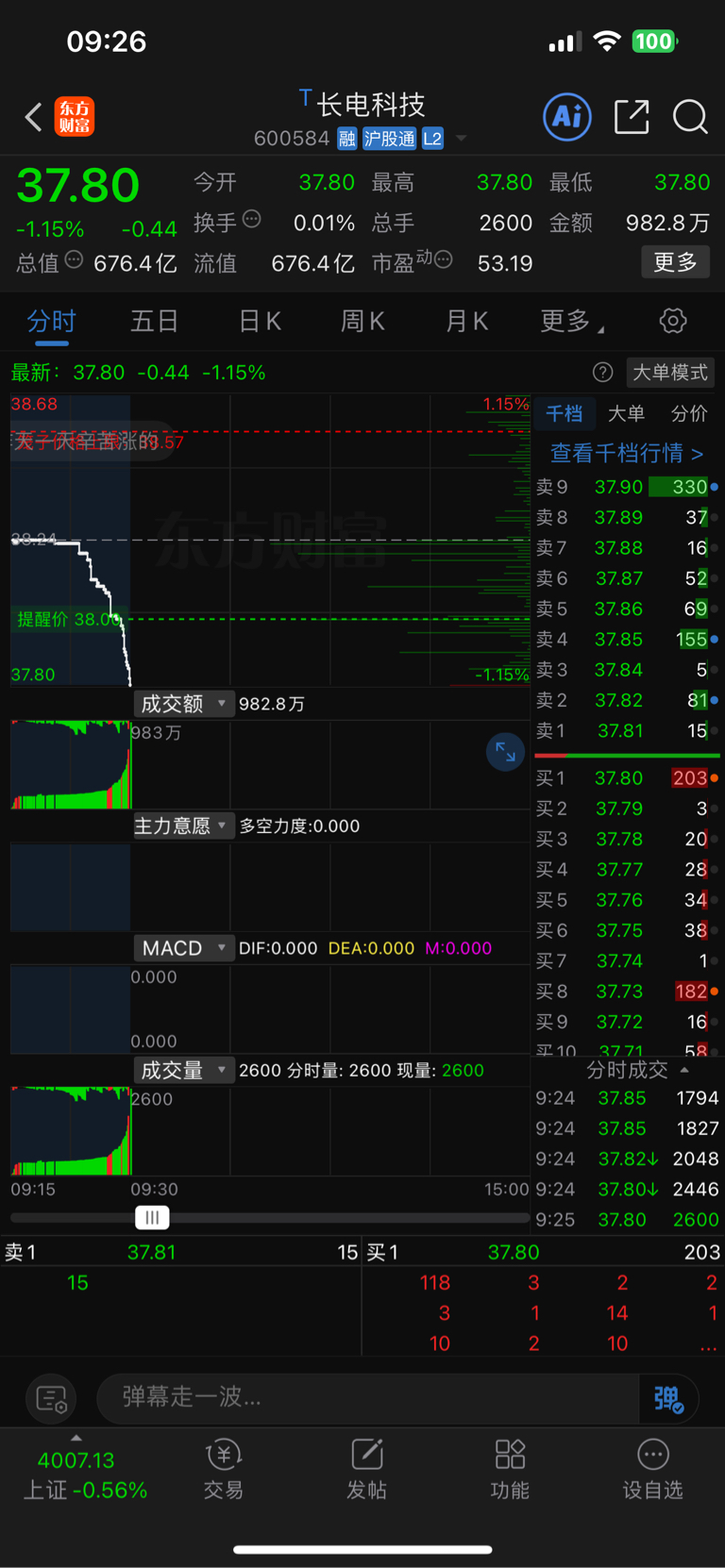Screen dimensions: 725x1568
Task: Open chart settings gear icon
Action: (673, 321)
